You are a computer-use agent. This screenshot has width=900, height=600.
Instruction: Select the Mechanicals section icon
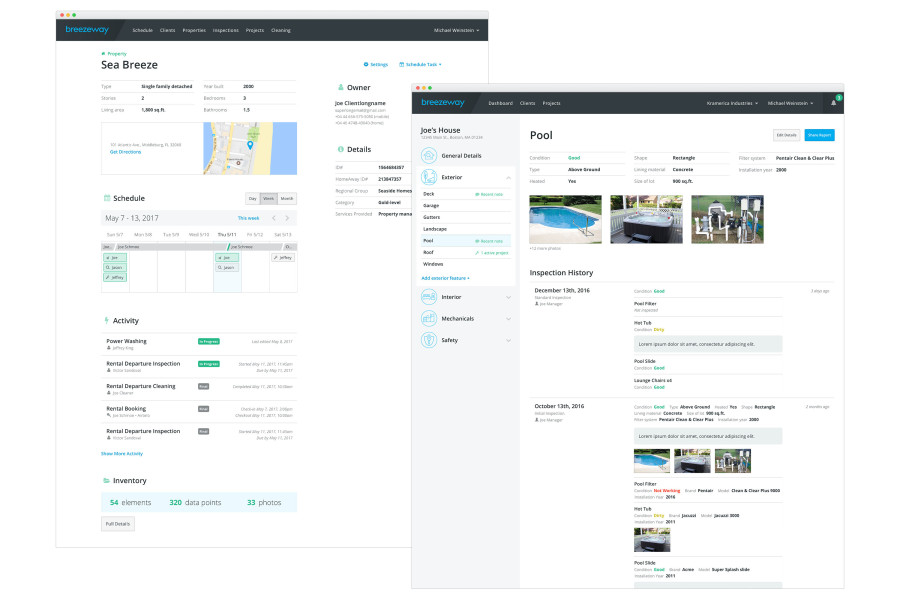pos(429,318)
